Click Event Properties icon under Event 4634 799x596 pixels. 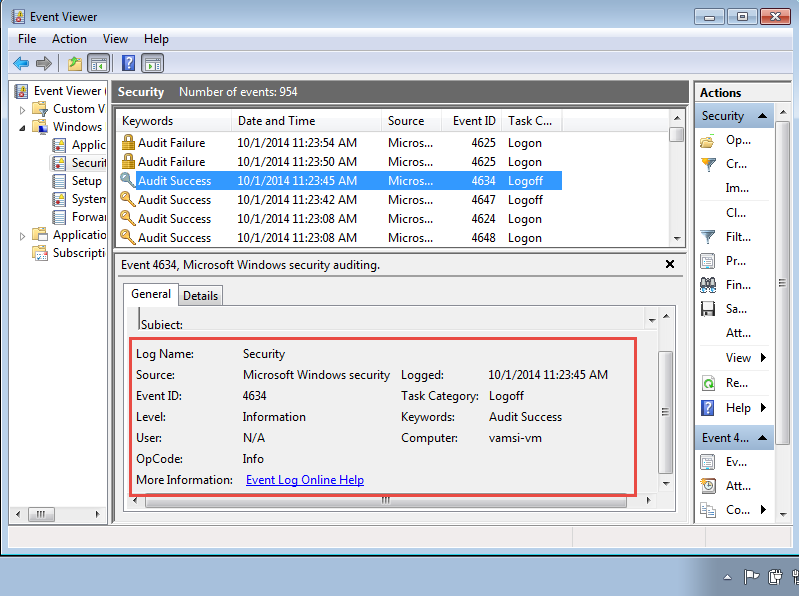coord(707,462)
